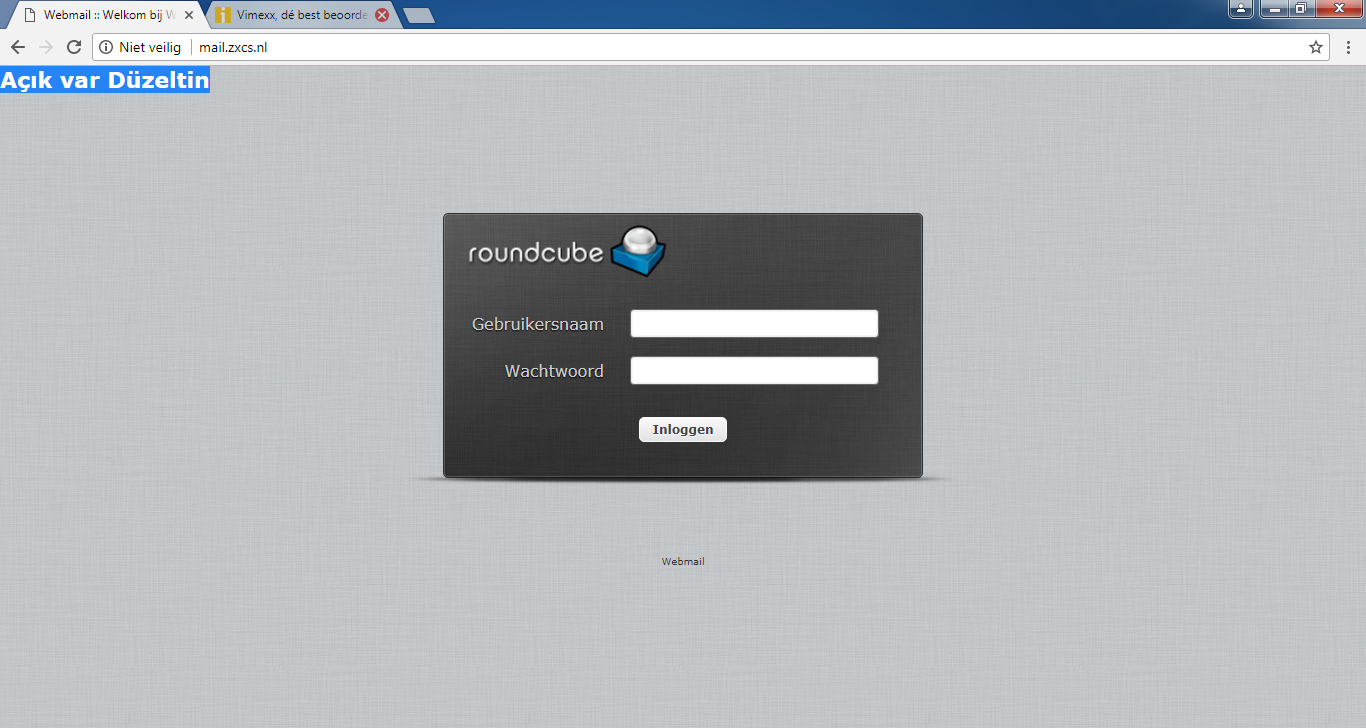Click the Gebruikersnaam label
Screen dimensions: 1366x728
click(538, 324)
